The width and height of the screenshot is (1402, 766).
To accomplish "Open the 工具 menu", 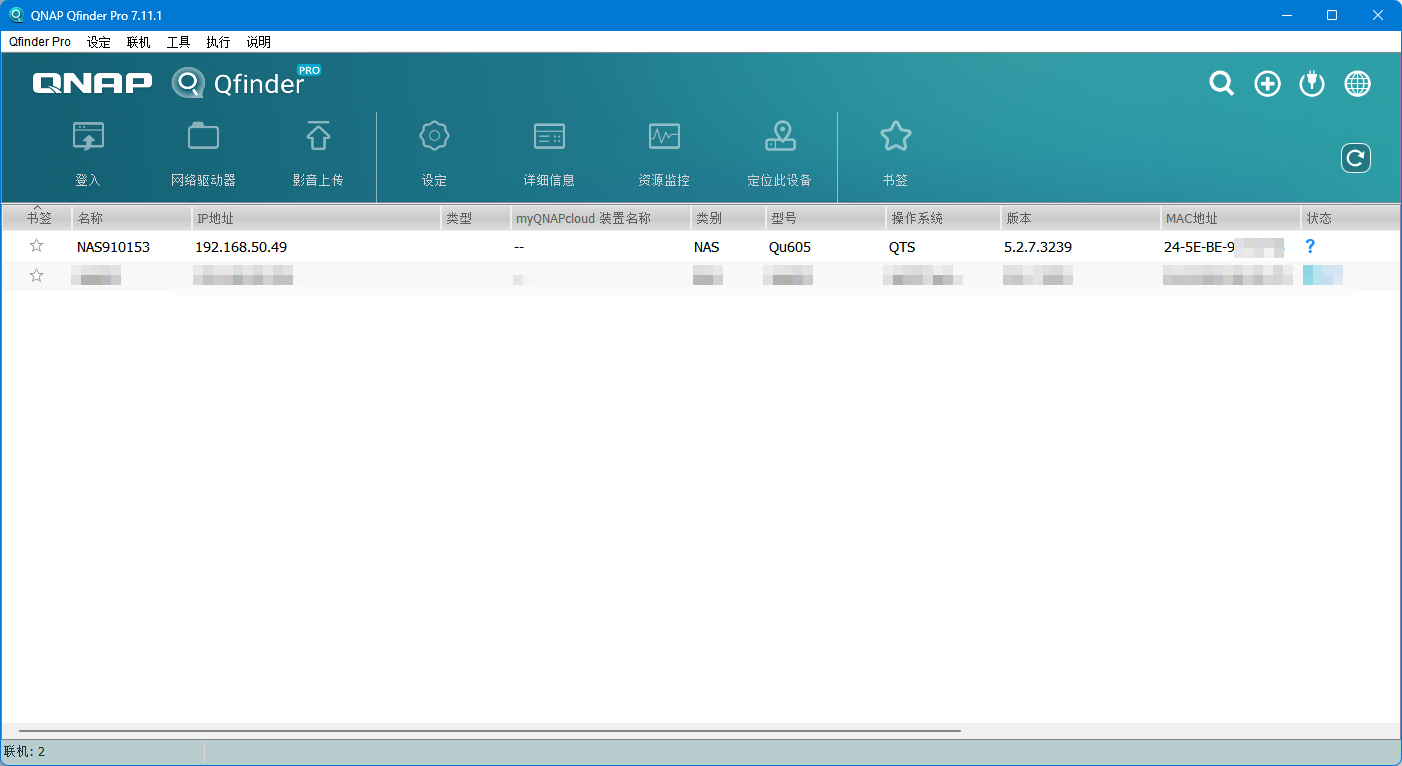I will 178,42.
